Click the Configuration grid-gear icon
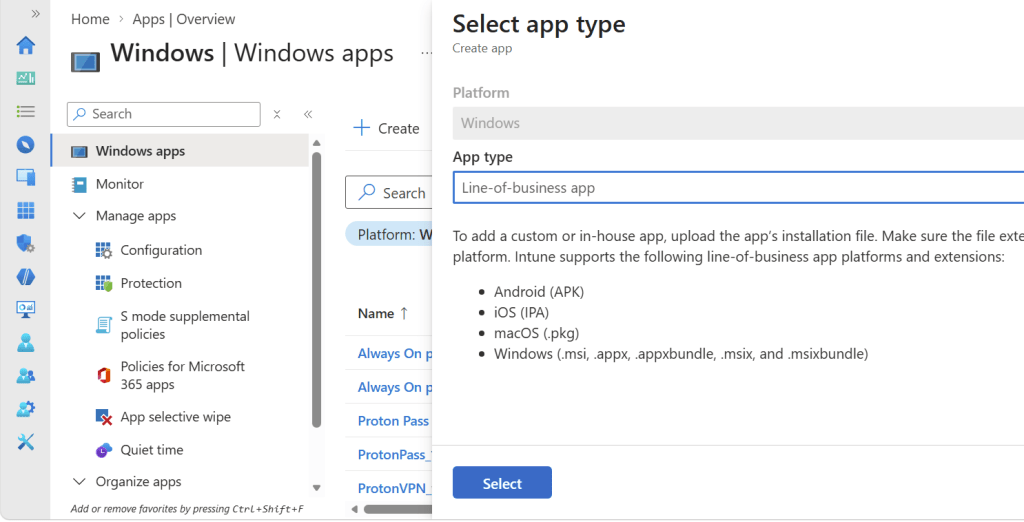The height and width of the screenshot is (522, 1024). 104,250
